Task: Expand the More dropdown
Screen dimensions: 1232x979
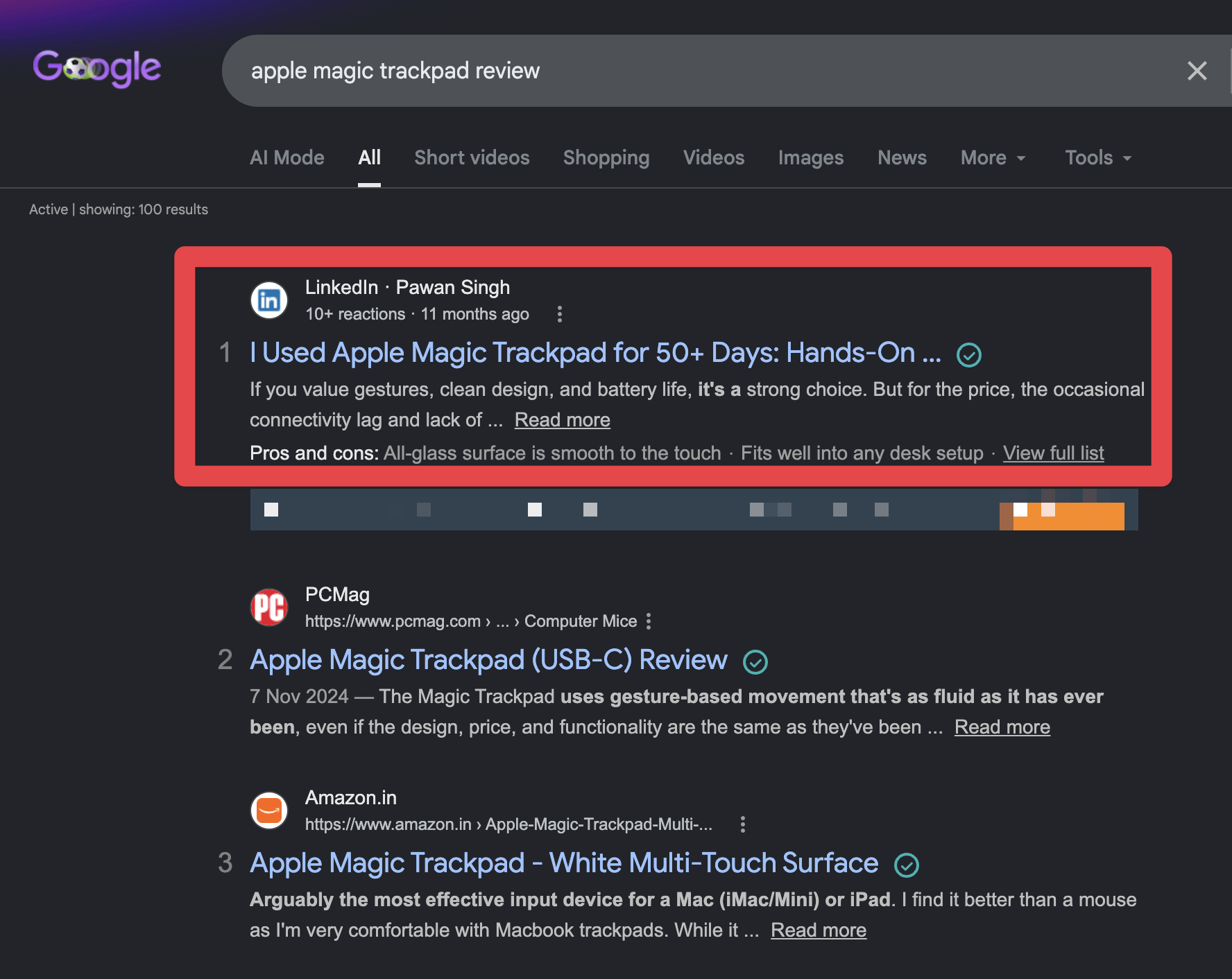Action: click(993, 158)
